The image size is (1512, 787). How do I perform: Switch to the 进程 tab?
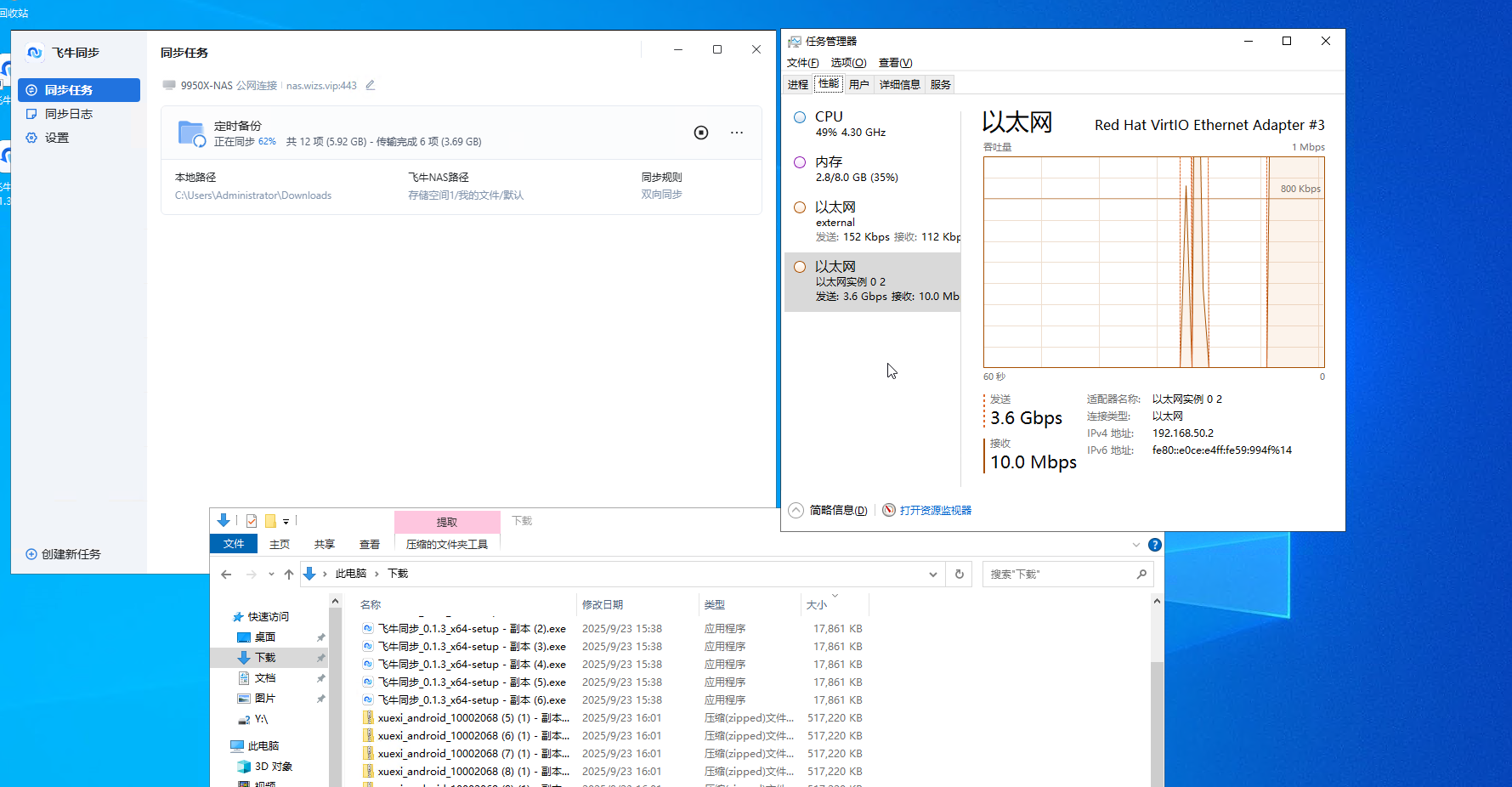pos(797,84)
